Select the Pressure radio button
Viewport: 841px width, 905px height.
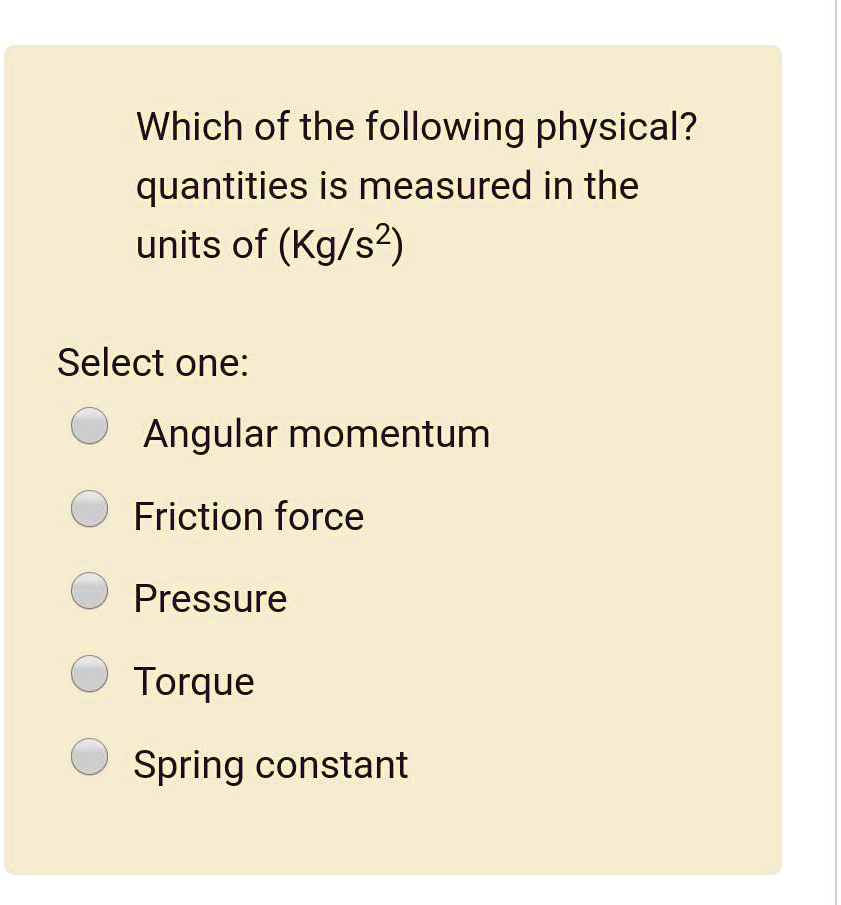tap(89, 590)
